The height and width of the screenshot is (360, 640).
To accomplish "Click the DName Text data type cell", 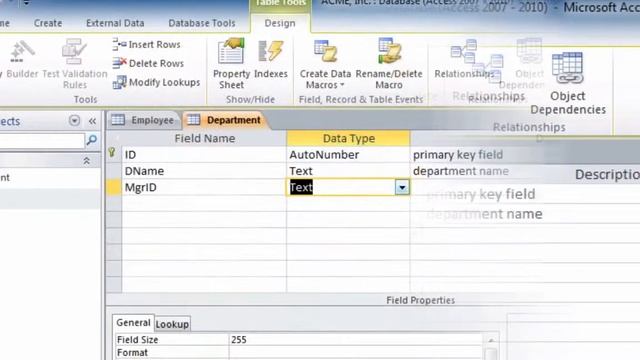I will click(348, 171).
